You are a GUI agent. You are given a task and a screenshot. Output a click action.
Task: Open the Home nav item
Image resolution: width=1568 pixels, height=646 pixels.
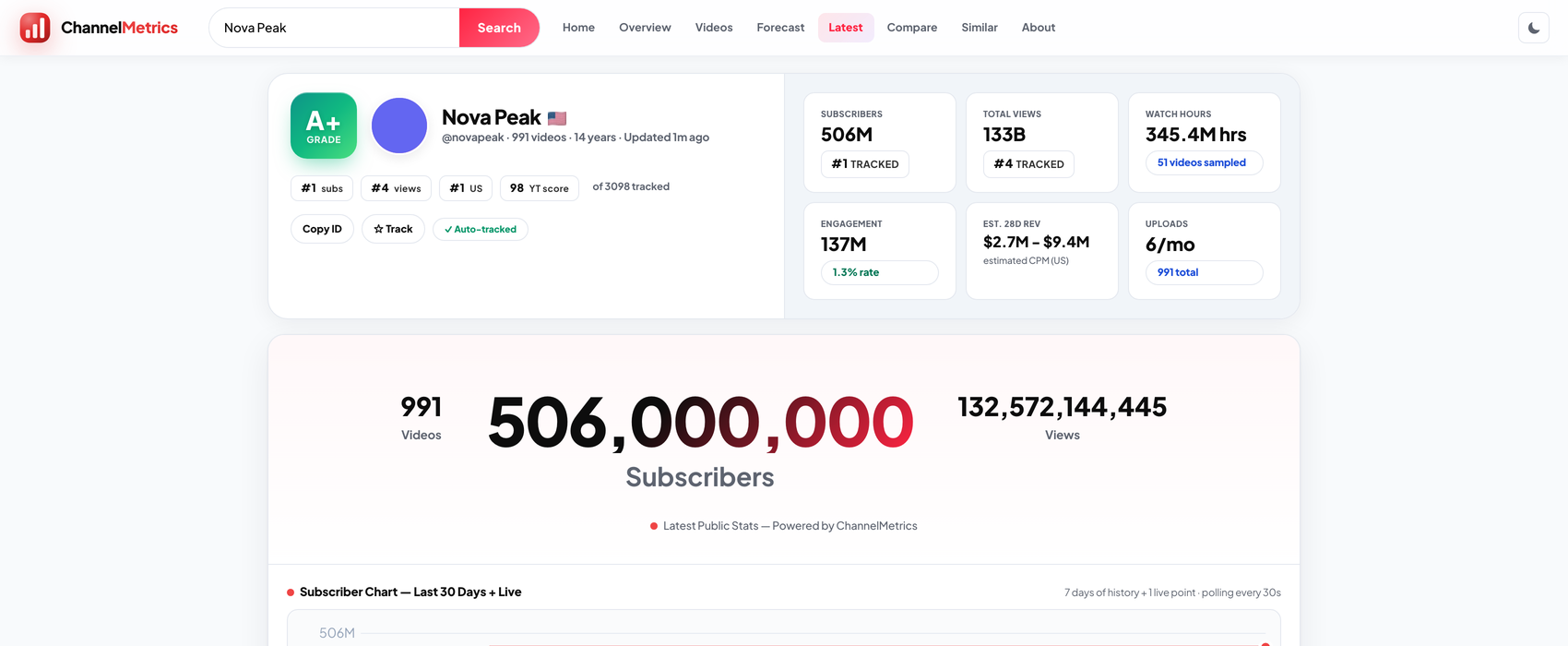578,28
